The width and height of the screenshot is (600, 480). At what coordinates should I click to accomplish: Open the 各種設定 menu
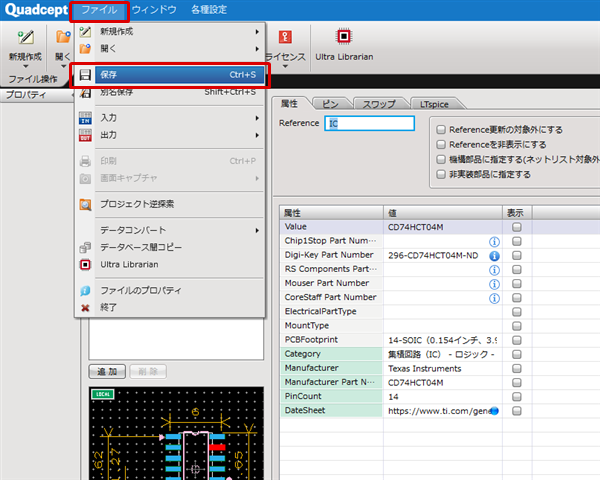click(x=209, y=10)
